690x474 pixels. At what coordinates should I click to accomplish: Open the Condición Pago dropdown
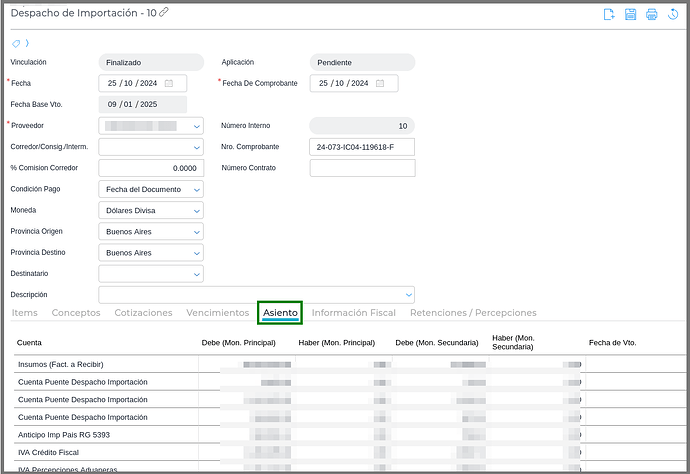tap(196, 189)
